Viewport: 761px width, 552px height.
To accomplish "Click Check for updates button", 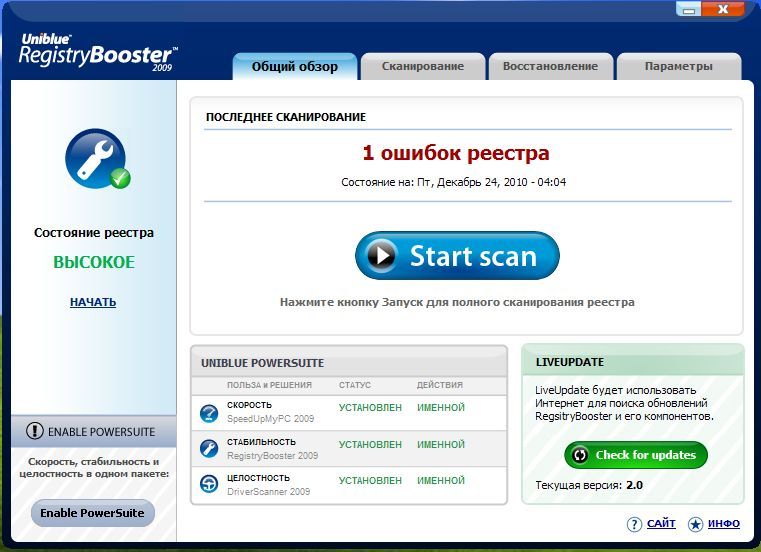I will [x=636, y=455].
